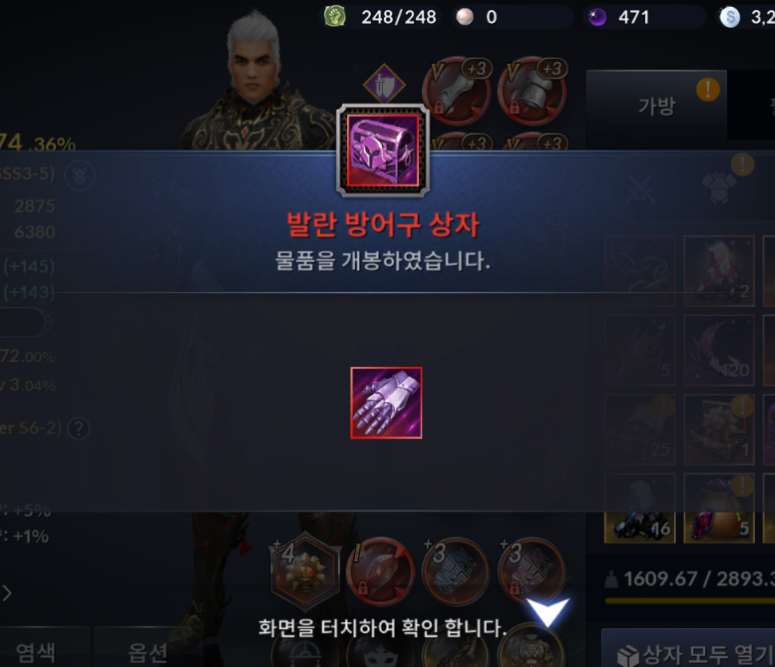775x667 pixels.
Task: Select inventory pouch item with count 5
Action: click(x=719, y=528)
